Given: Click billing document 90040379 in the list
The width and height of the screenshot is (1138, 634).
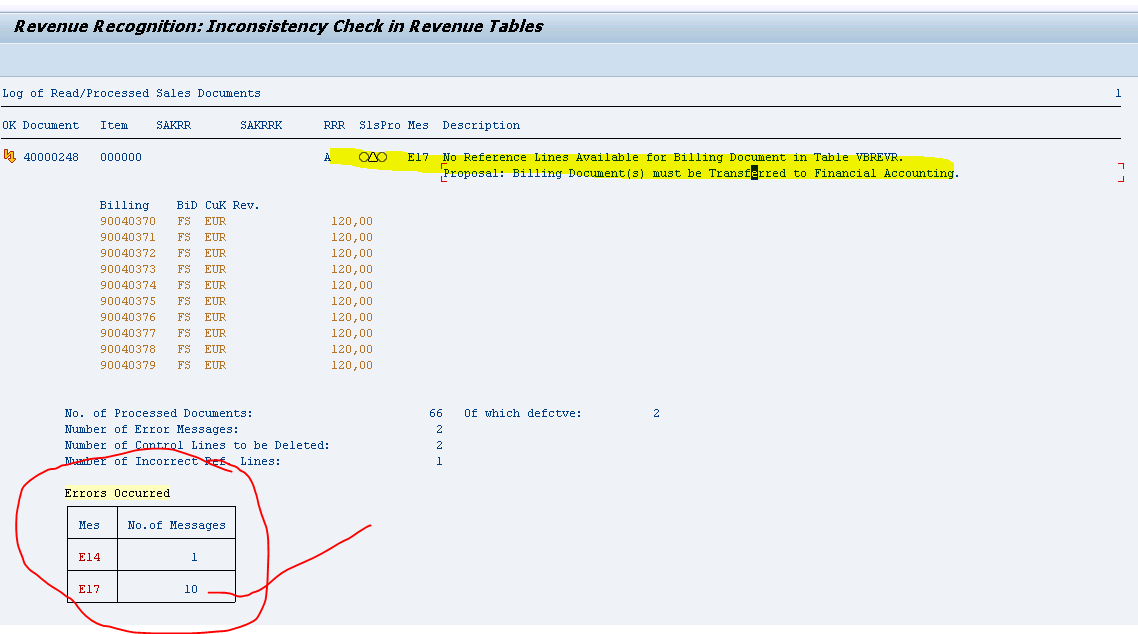Looking at the screenshot, I should point(128,365).
